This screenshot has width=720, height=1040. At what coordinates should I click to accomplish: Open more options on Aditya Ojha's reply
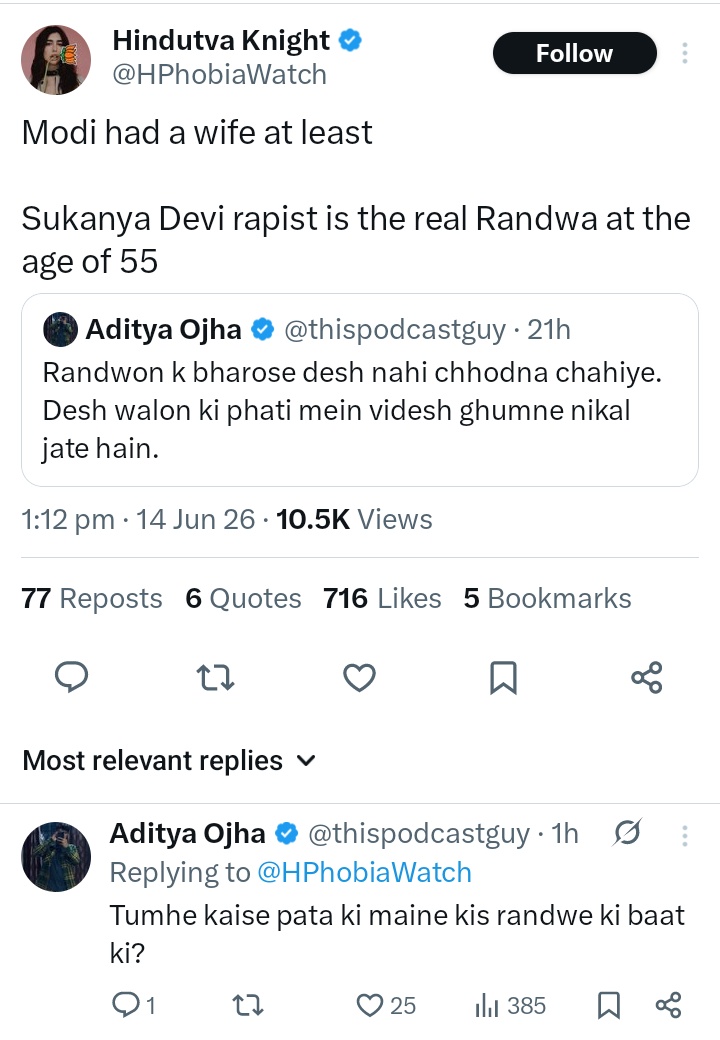tap(684, 835)
